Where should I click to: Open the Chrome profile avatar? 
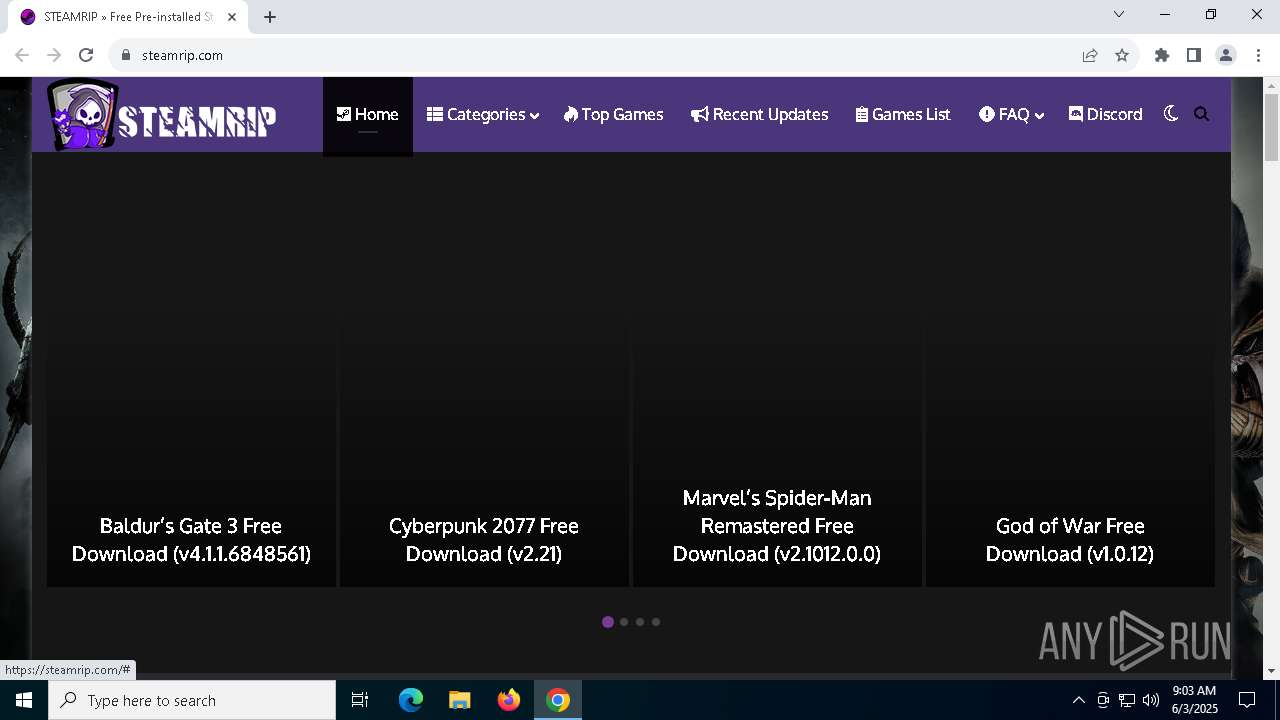(x=1226, y=55)
